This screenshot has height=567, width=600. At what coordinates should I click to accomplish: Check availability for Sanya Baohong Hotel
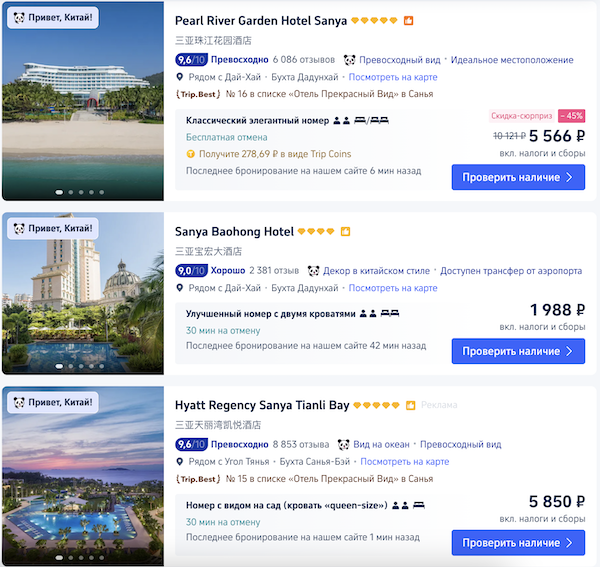coord(517,351)
